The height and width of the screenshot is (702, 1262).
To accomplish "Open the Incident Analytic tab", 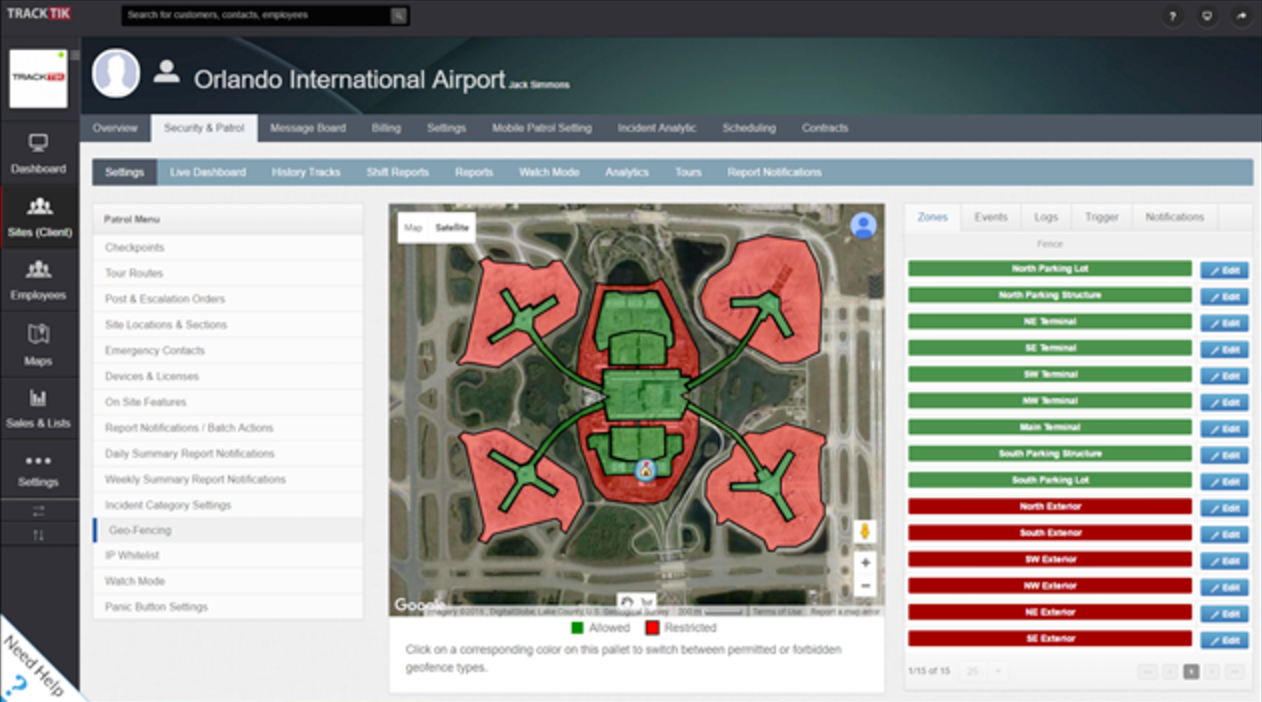I will click(656, 128).
